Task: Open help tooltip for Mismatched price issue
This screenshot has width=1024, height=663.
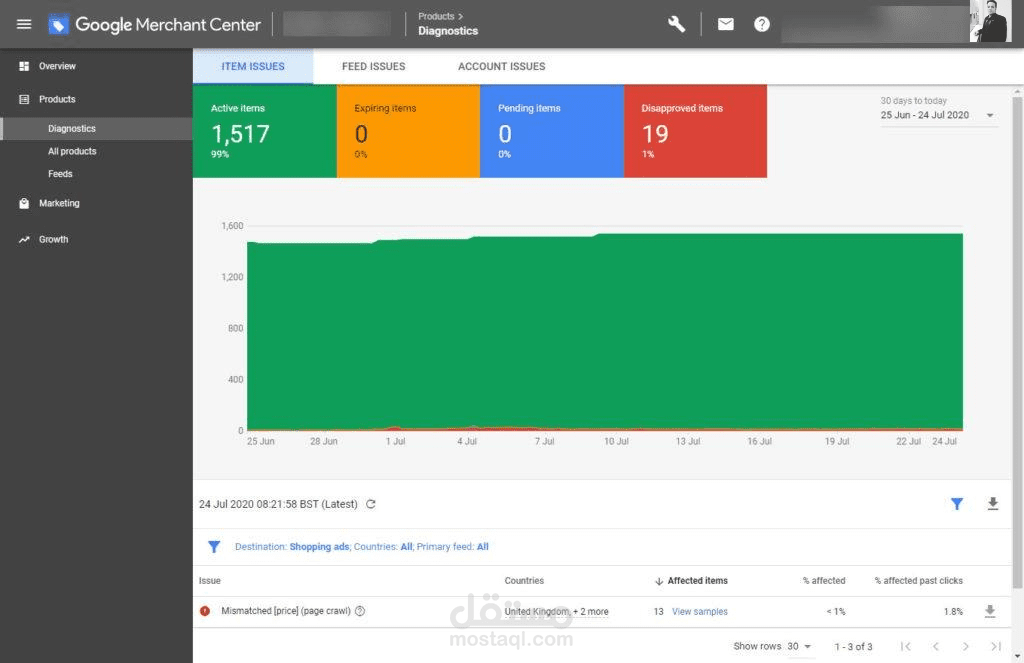Action: (x=360, y=611)
